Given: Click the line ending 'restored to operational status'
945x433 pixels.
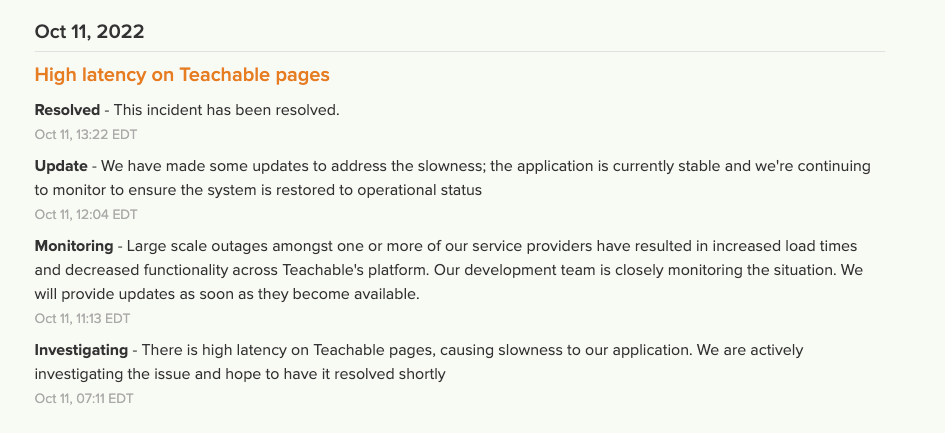Looking at the screenshot, I should tap(258, 190).
